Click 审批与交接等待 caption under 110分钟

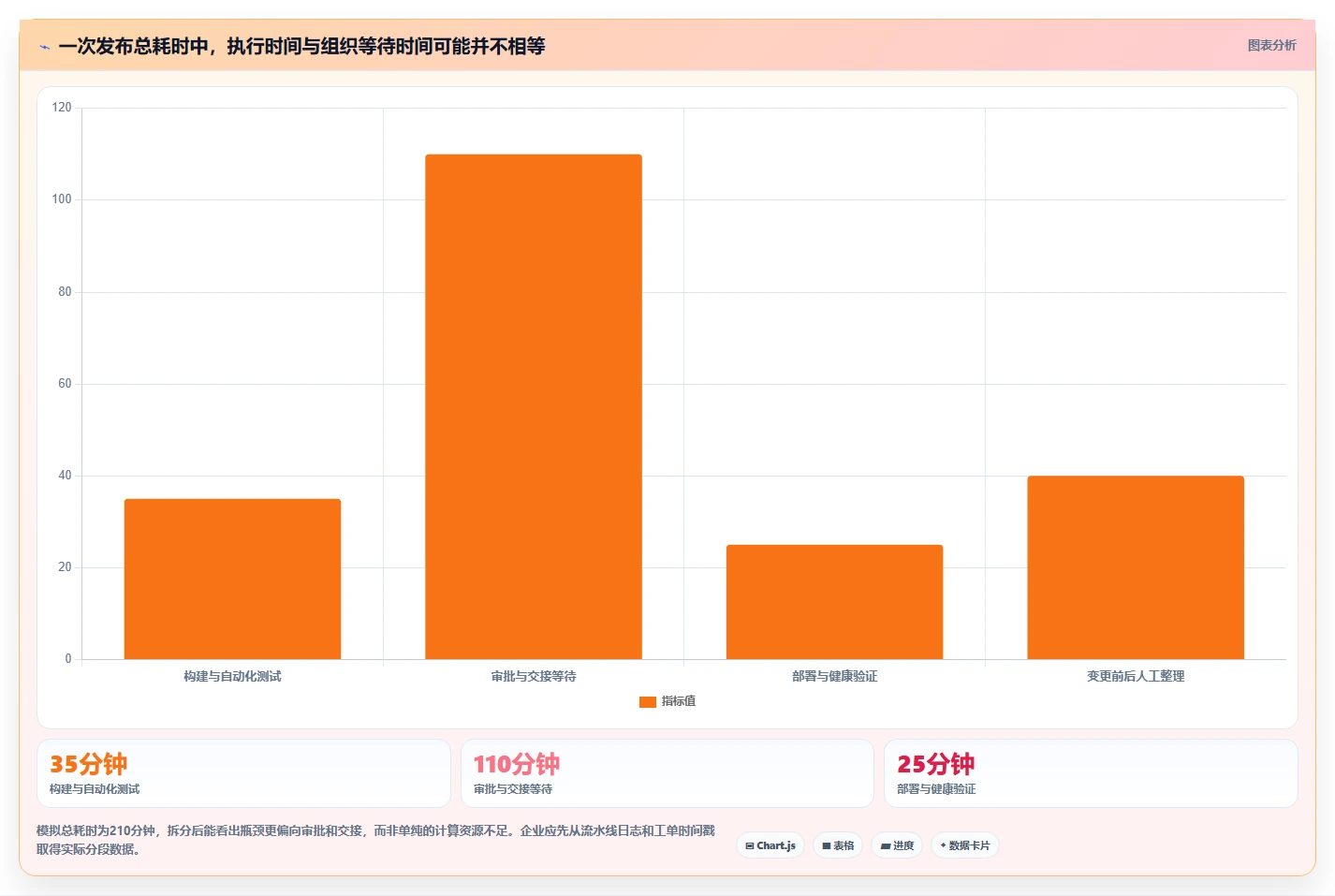(x=513, y=789)
